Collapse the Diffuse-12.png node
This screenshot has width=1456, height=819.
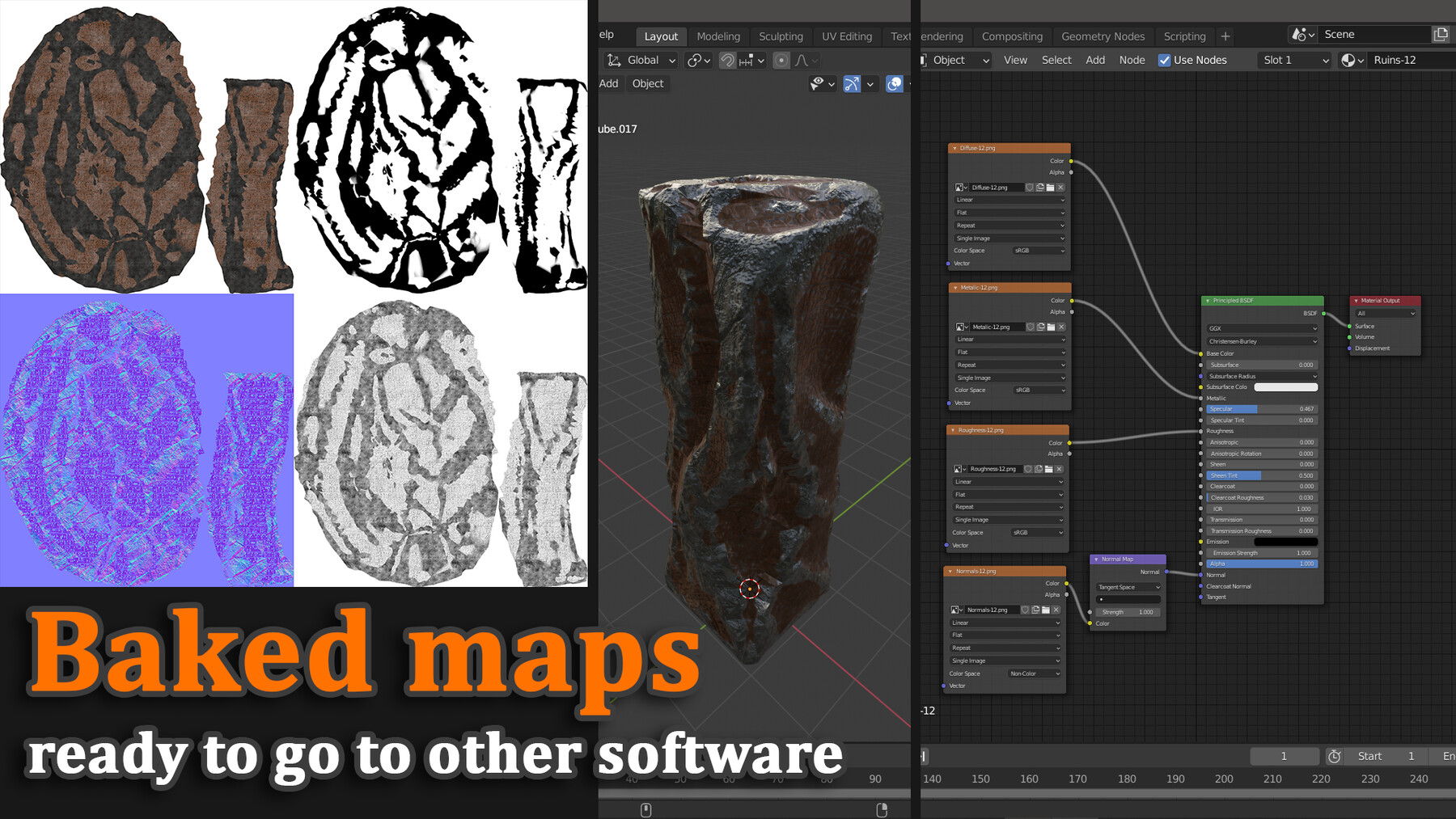tap(954, 149)
